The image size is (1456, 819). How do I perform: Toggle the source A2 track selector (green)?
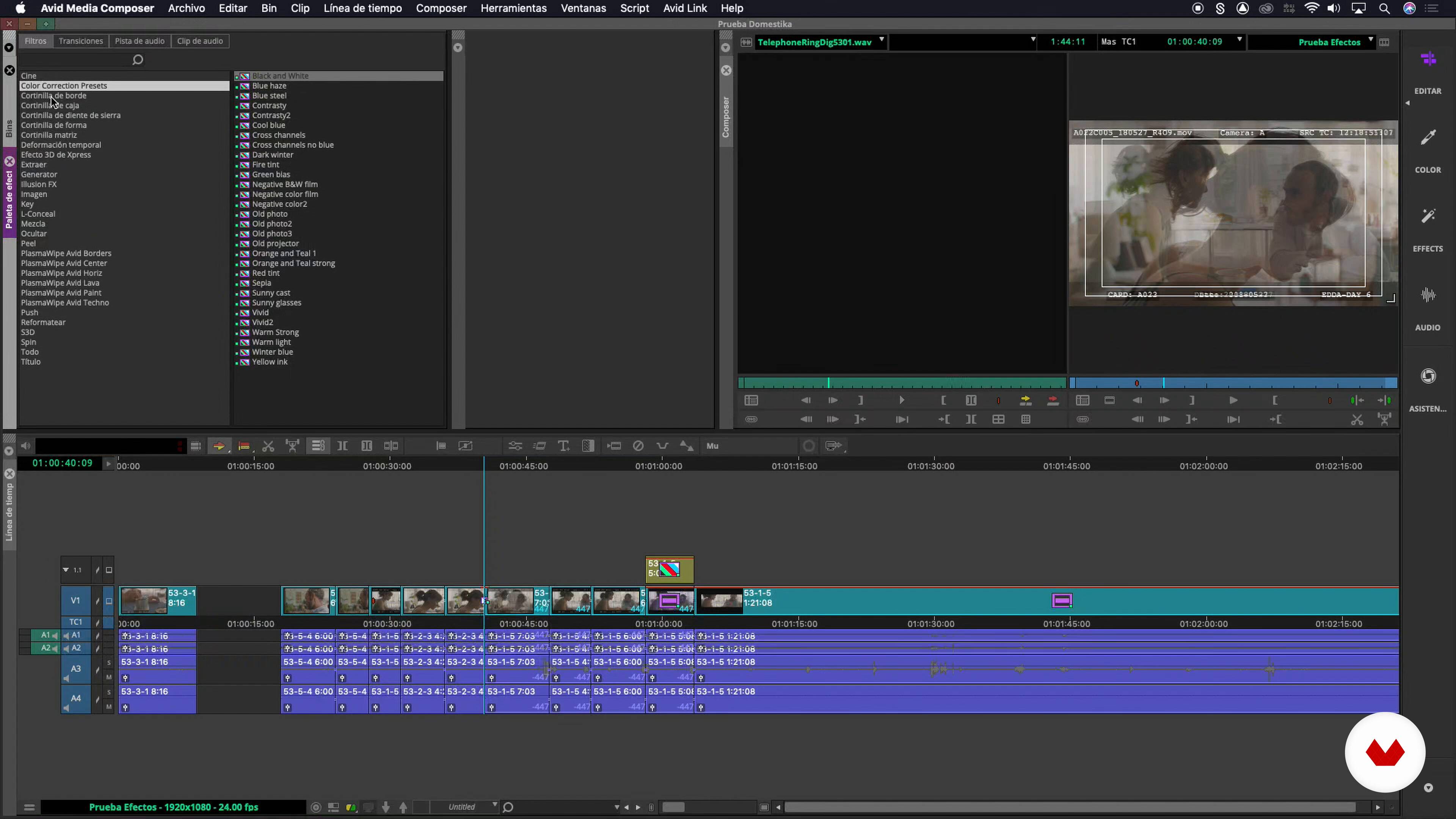pos(45,648)
